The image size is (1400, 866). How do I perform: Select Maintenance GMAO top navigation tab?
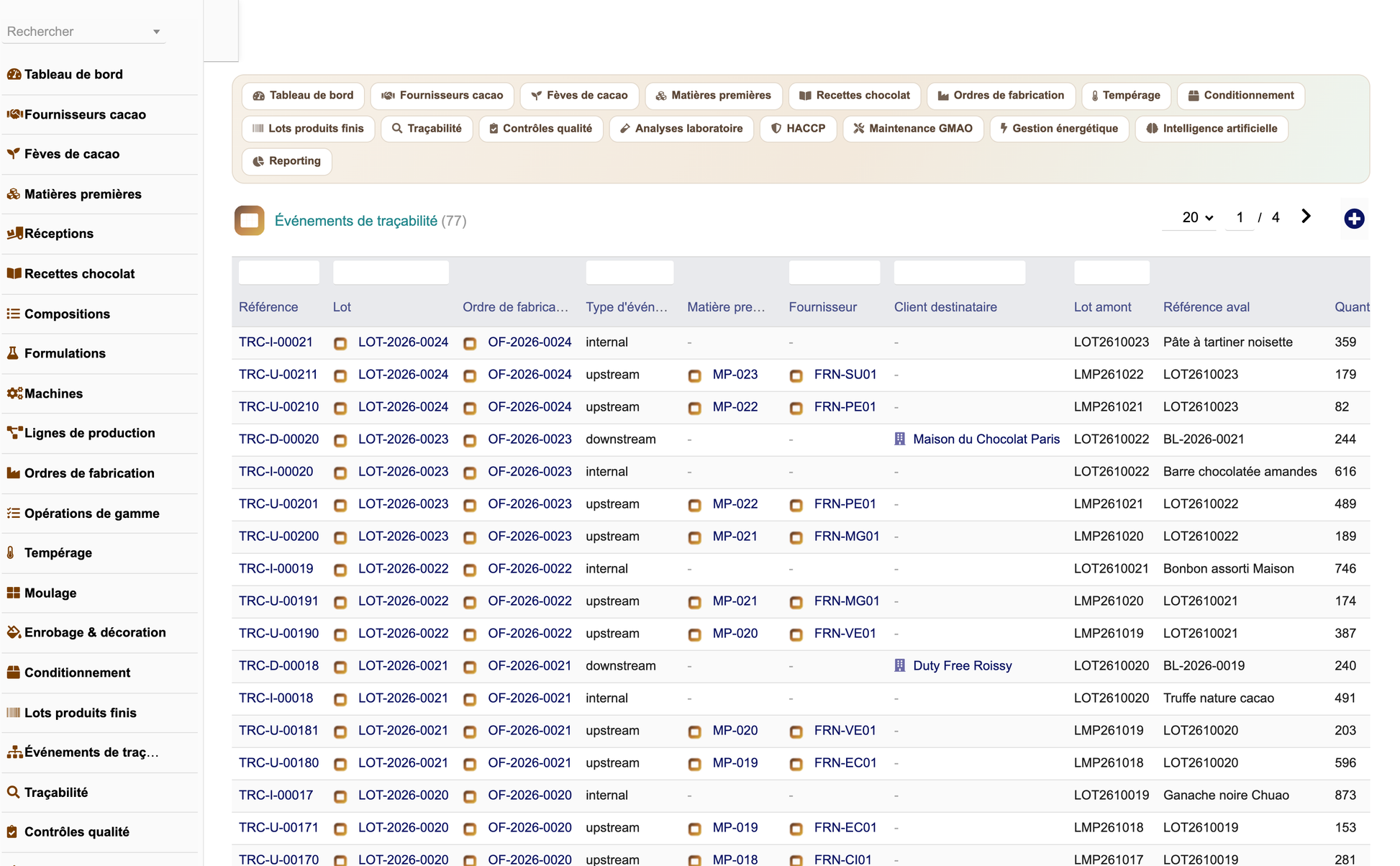pyautogui.click(x=913, y=129)
